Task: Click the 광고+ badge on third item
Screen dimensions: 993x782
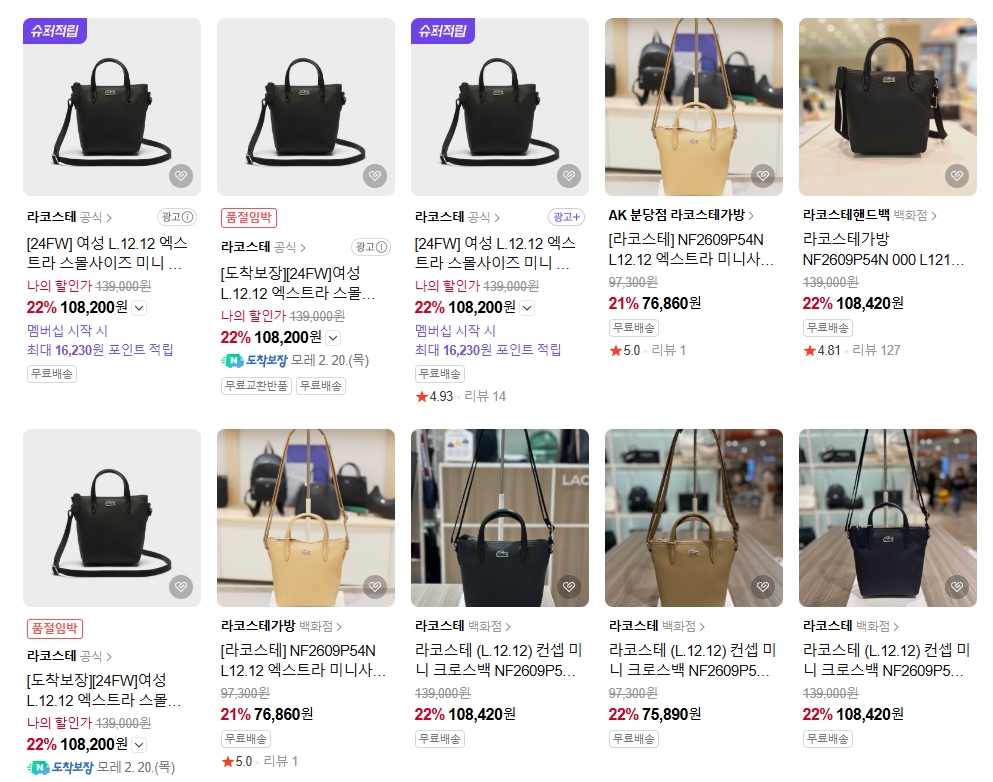Action: pyautogui.click(x=566, y=217)
